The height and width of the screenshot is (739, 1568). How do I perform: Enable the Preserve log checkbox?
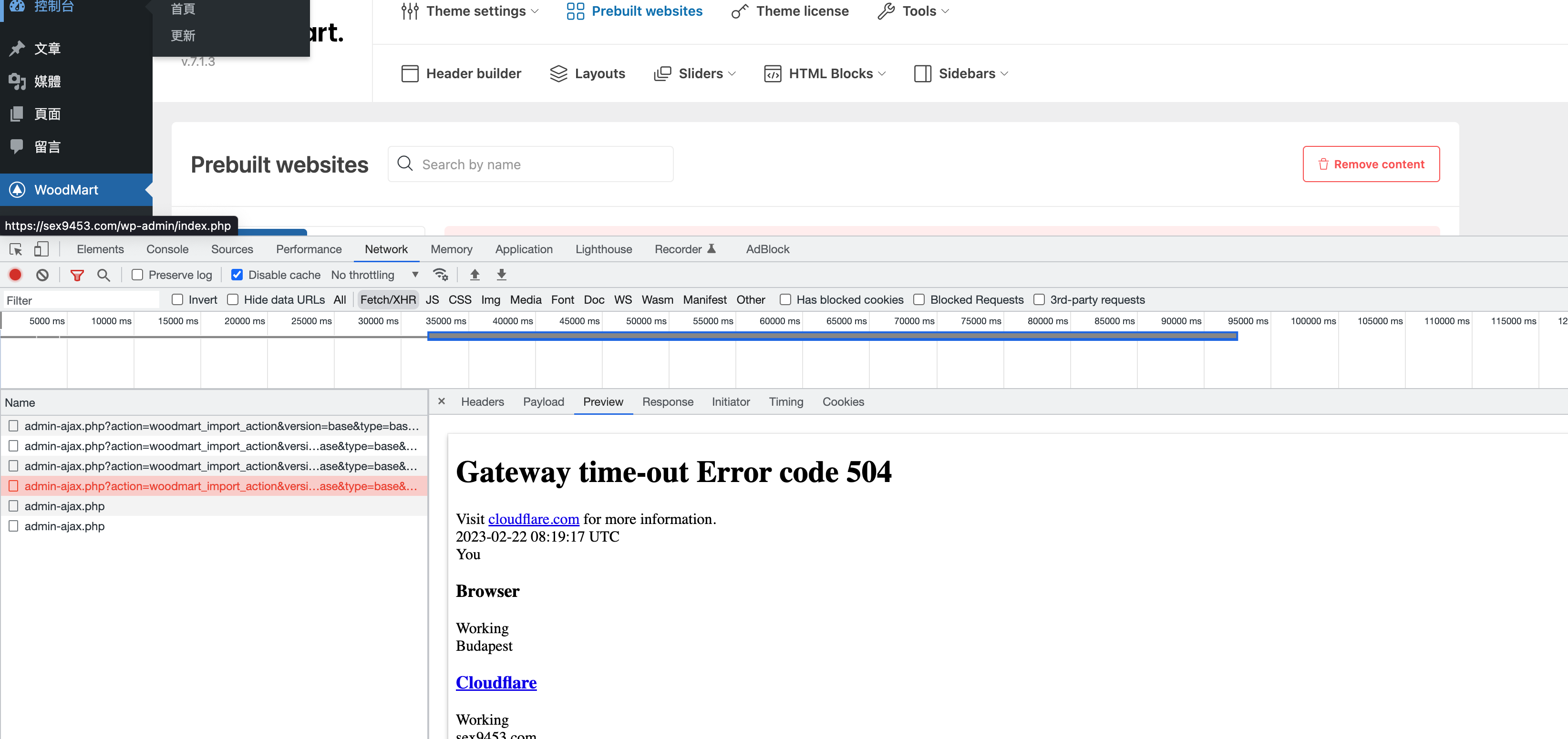point(137,275)
